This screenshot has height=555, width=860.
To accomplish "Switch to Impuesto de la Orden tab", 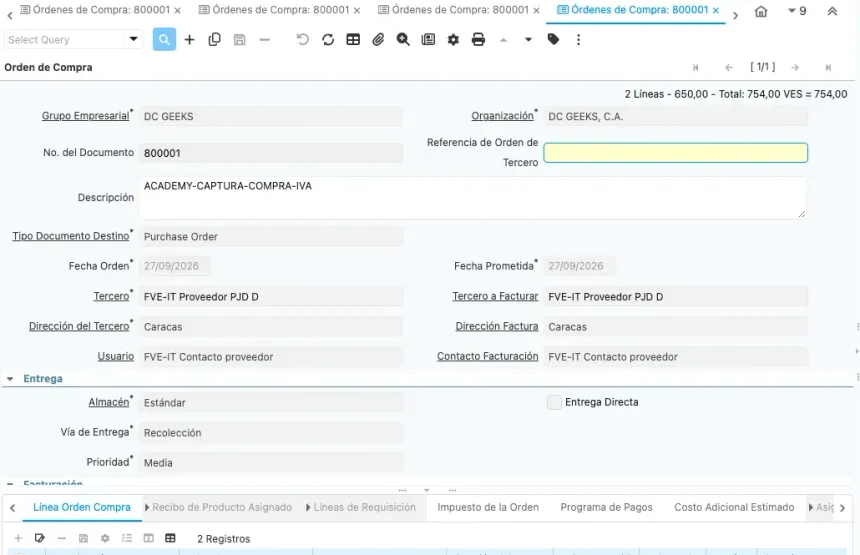I will [x=488, y=507].
